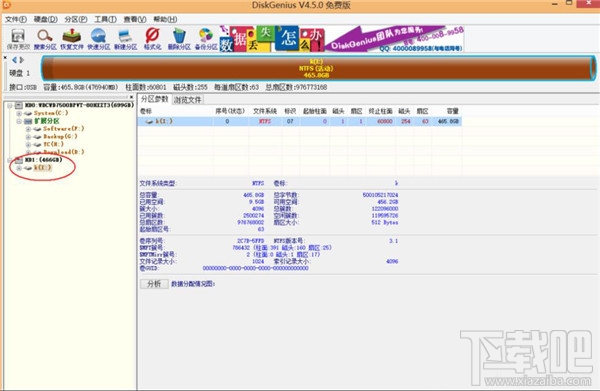Click the 500105217024 total bytes value

(x=380, y=195)
